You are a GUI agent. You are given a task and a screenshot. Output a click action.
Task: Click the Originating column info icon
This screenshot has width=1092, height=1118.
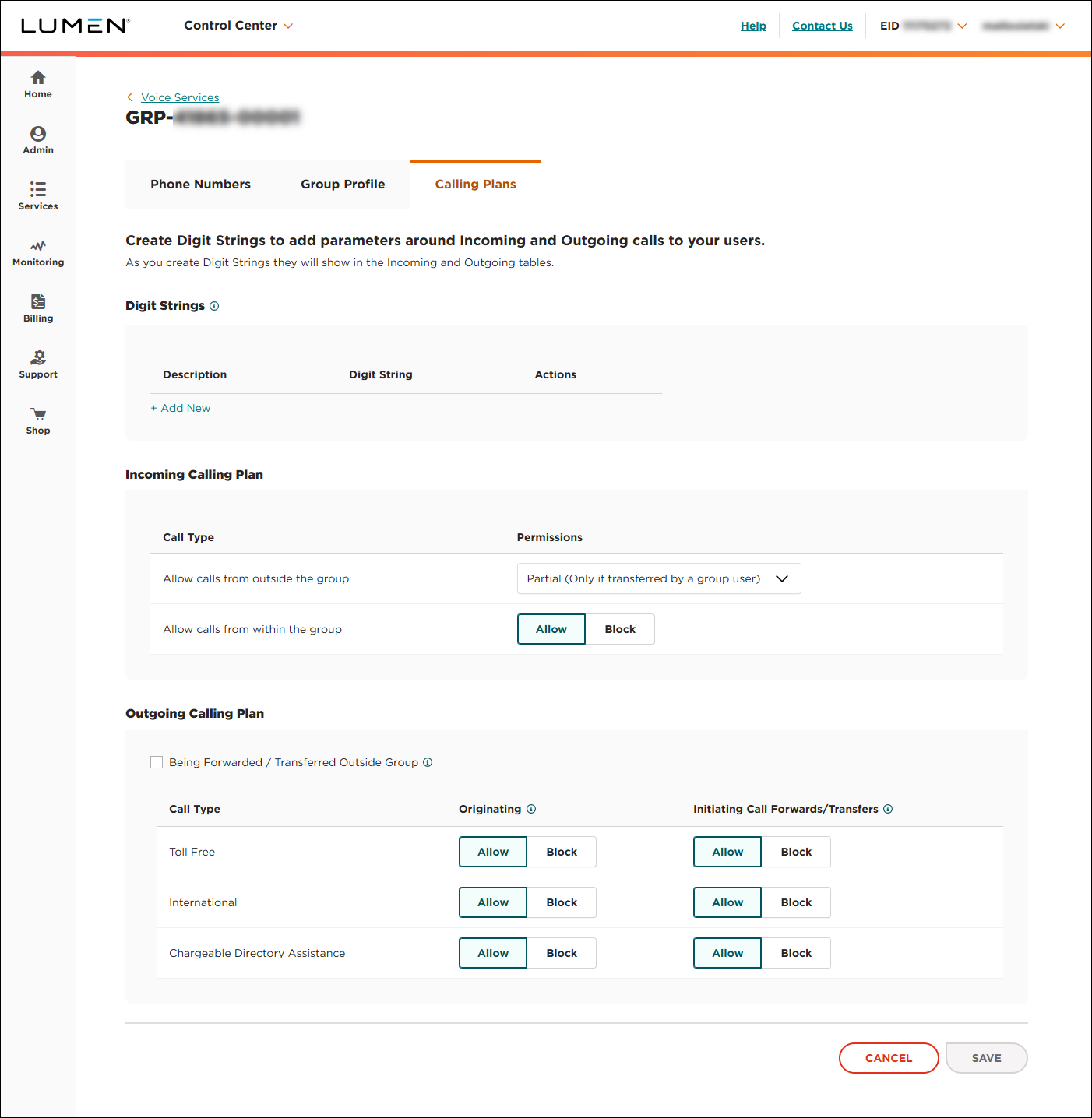pos(531,809)
